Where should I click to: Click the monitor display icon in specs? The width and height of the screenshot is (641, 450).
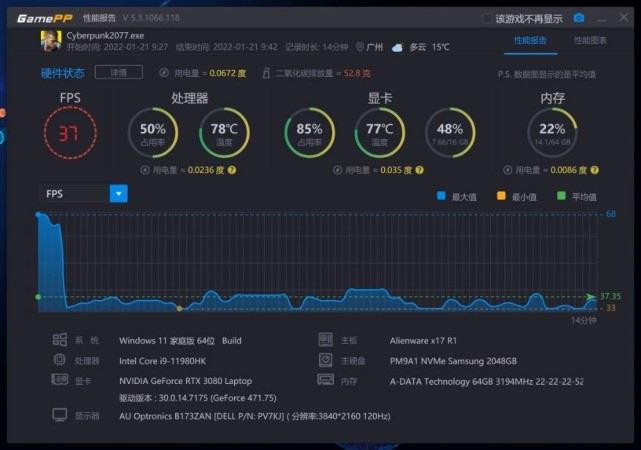click(60, 415)
